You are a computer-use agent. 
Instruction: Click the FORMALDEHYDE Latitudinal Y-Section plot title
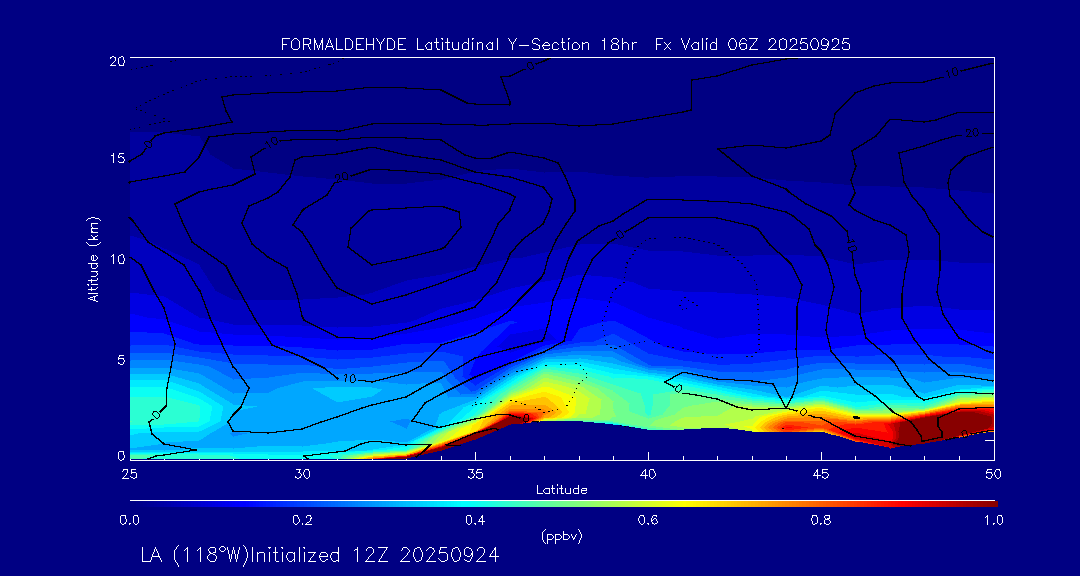(565, 44)
